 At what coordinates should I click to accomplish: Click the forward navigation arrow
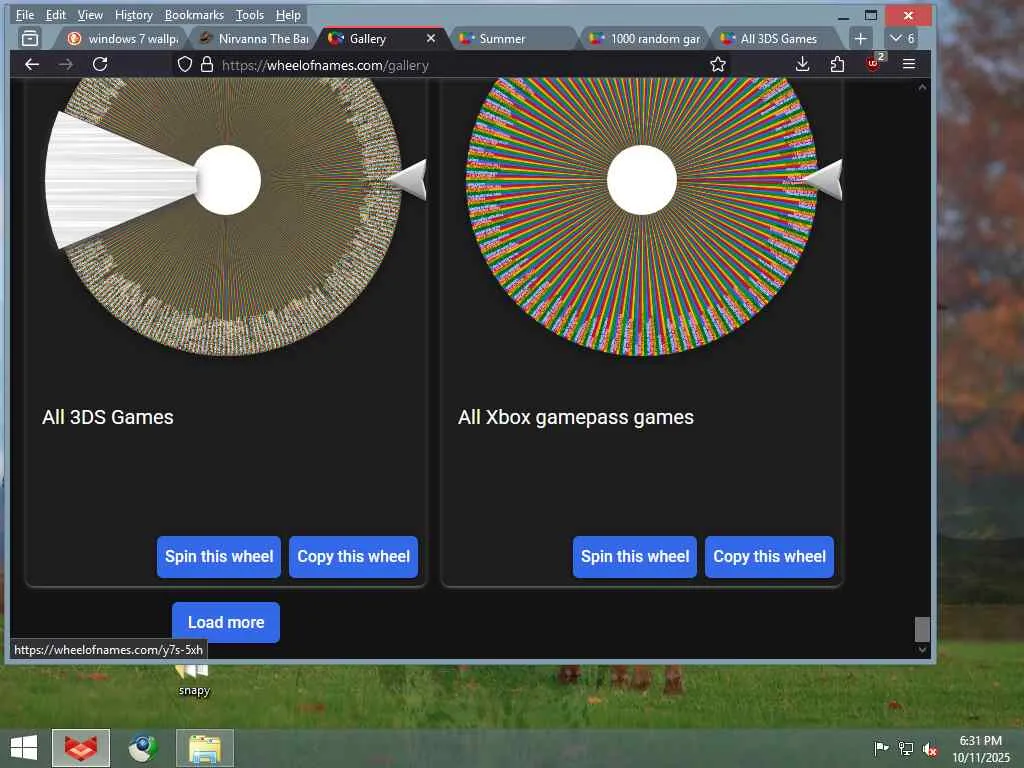click(66, 64)
